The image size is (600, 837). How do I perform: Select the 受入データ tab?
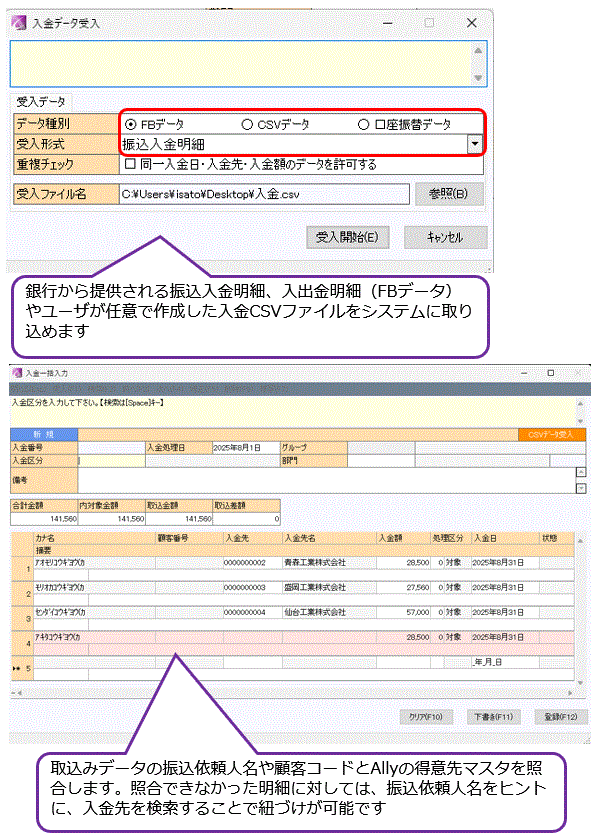[41, 101]
